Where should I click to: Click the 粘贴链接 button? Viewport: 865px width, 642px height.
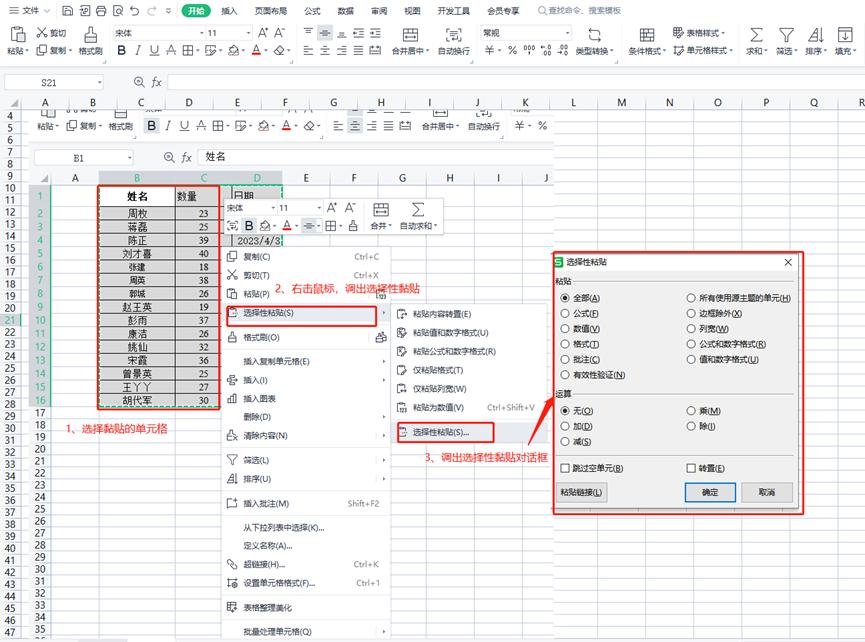click(580, 492)
